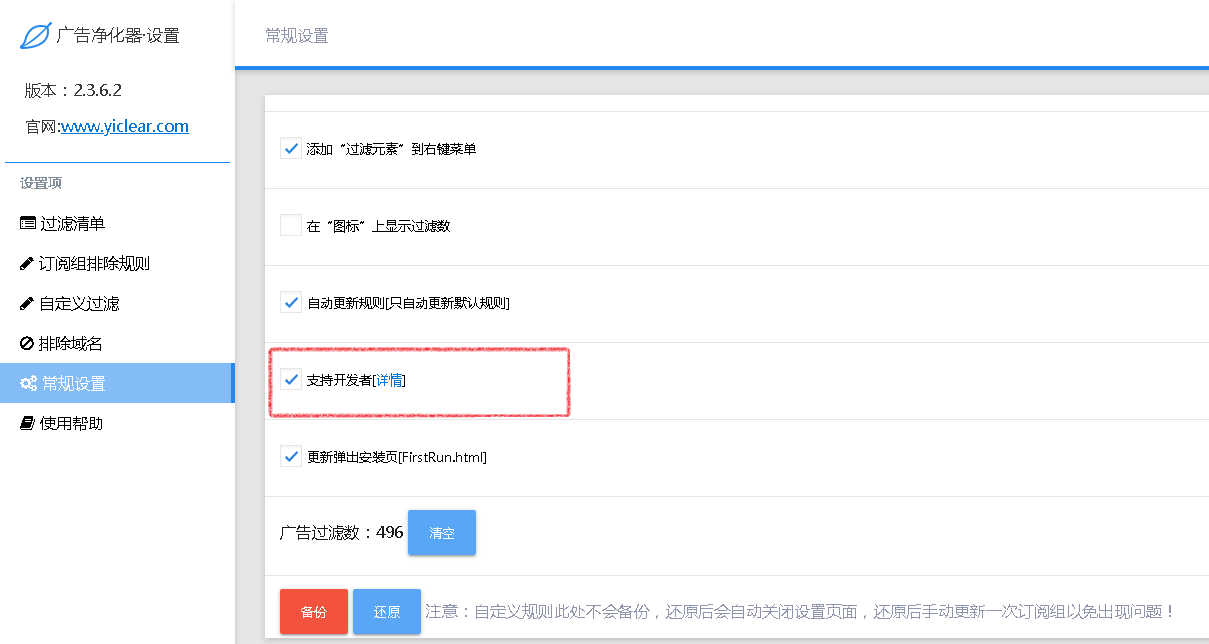This screenshot has height=644, width=1209.
Task: Toggle 更新弹出安装页 FirstRun.html checkbox
Action: tap(291, 457)
